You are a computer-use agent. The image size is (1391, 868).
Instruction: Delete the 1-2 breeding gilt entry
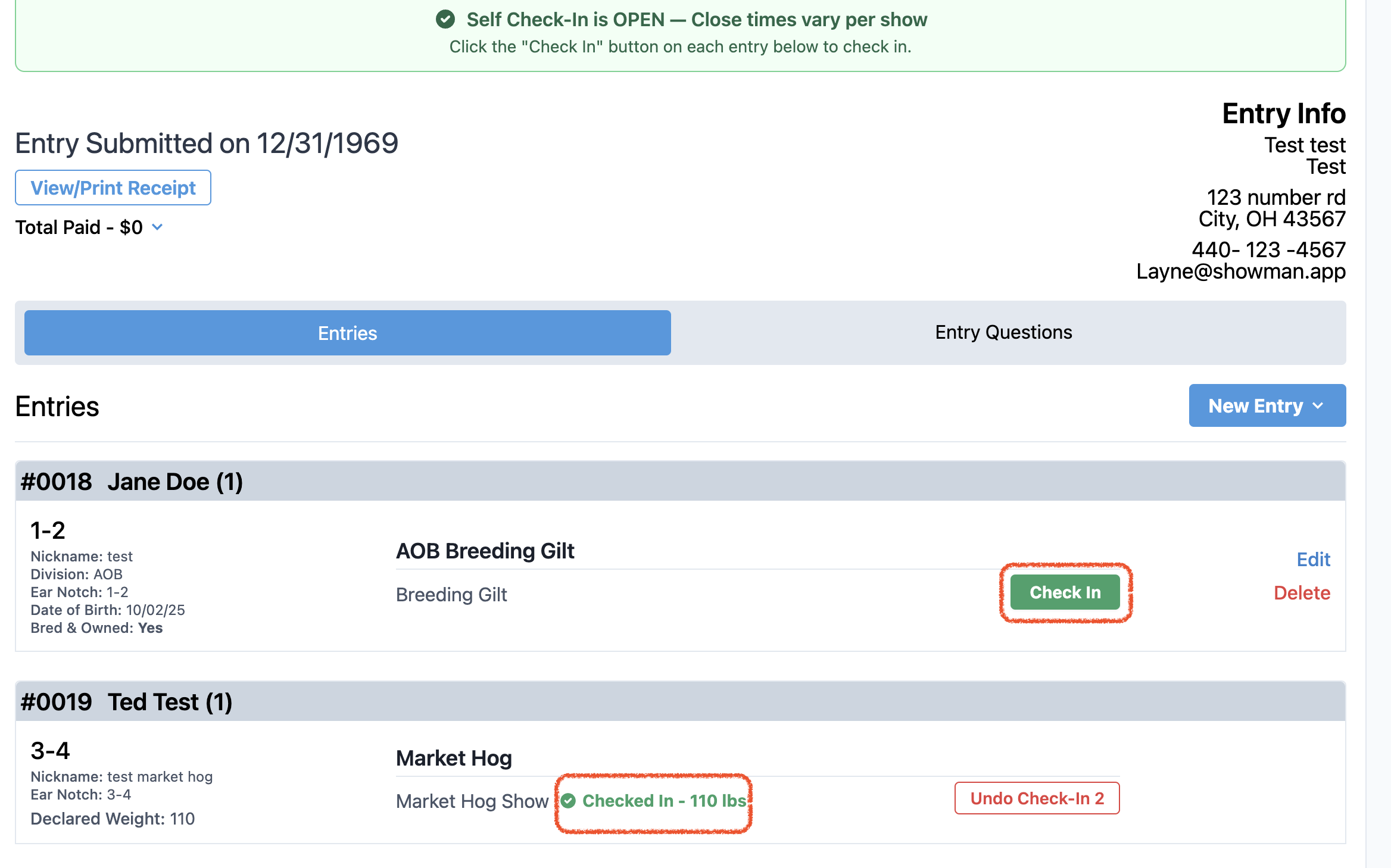tap(1302, 592)
